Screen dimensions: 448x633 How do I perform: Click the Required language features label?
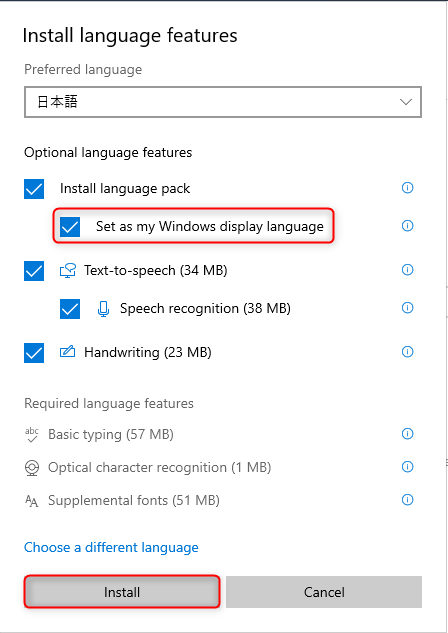(x=109, y=403)
